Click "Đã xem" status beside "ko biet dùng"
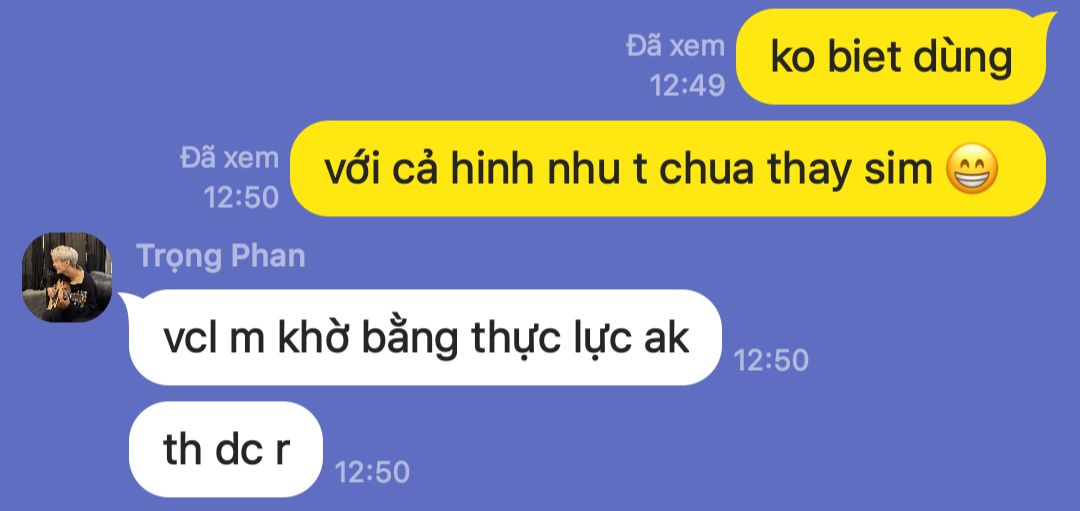This screenshot has height=511, width=1080. [x=676, y=46]
